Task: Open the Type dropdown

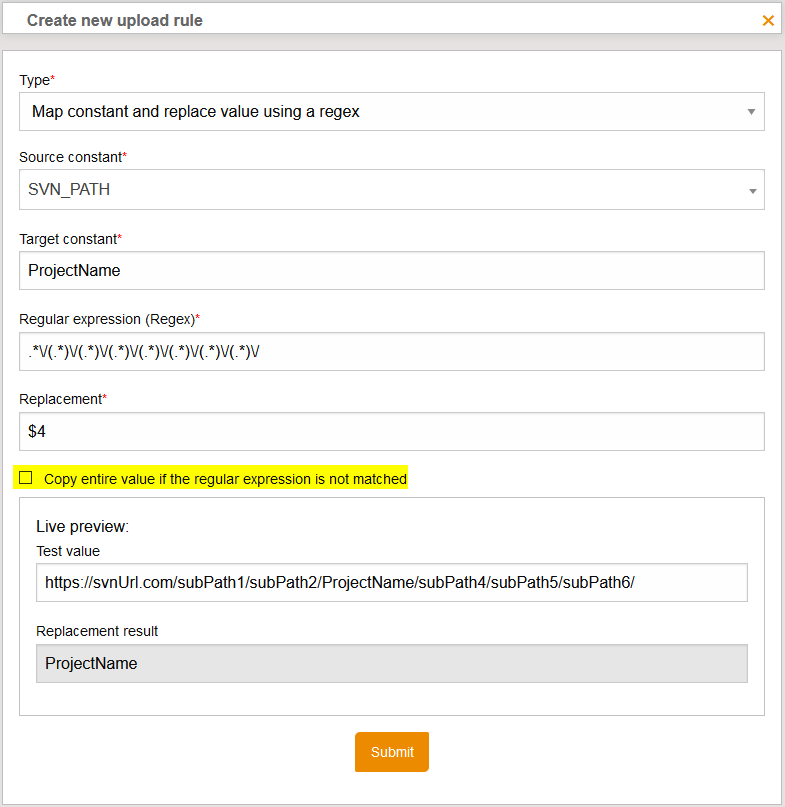Action: (380, 112)
